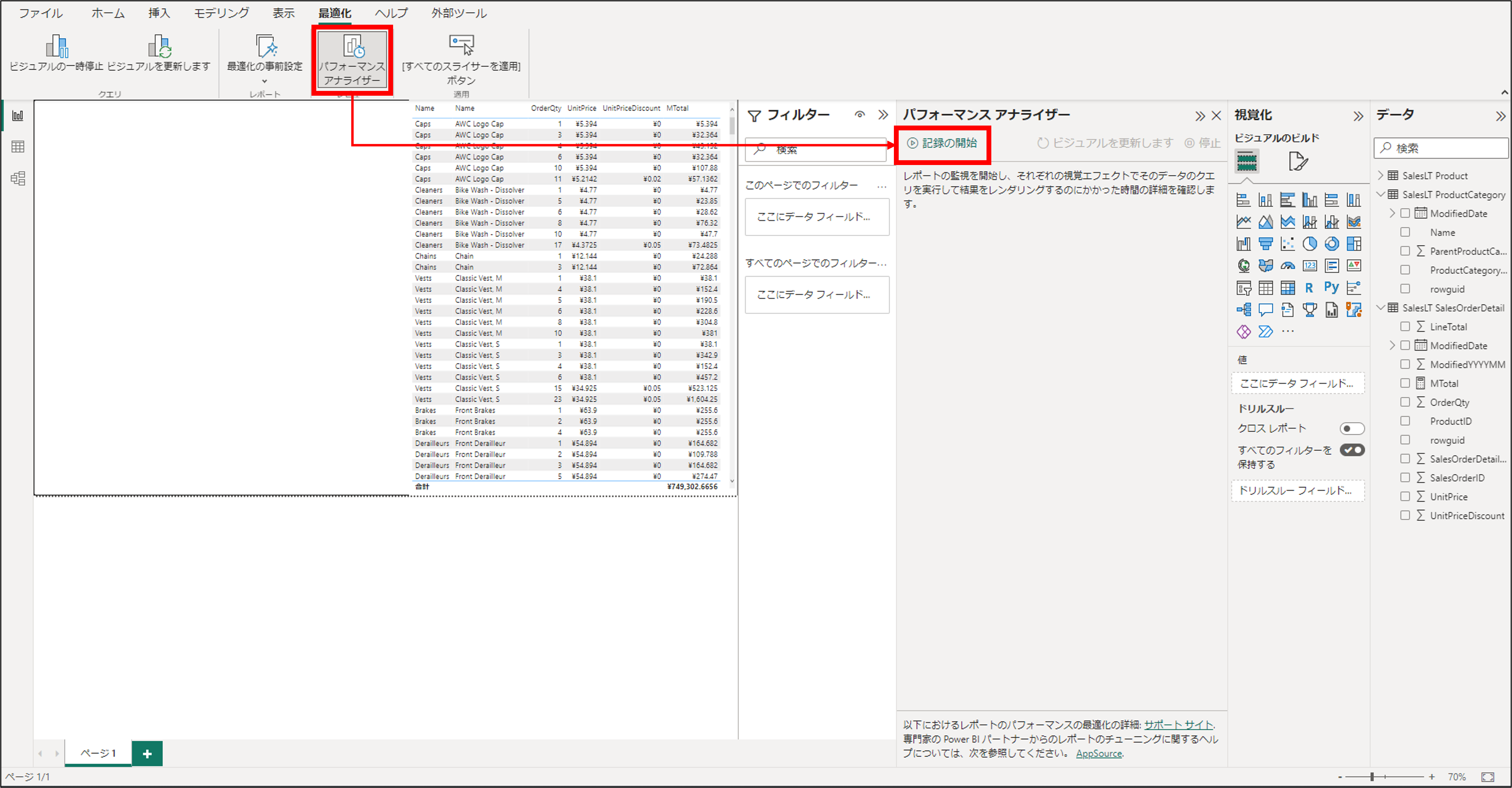This screenshot has width=1512, height=788.
Task: Check the UnitPrice field checkbox
Action: (x=1405, y=496)
